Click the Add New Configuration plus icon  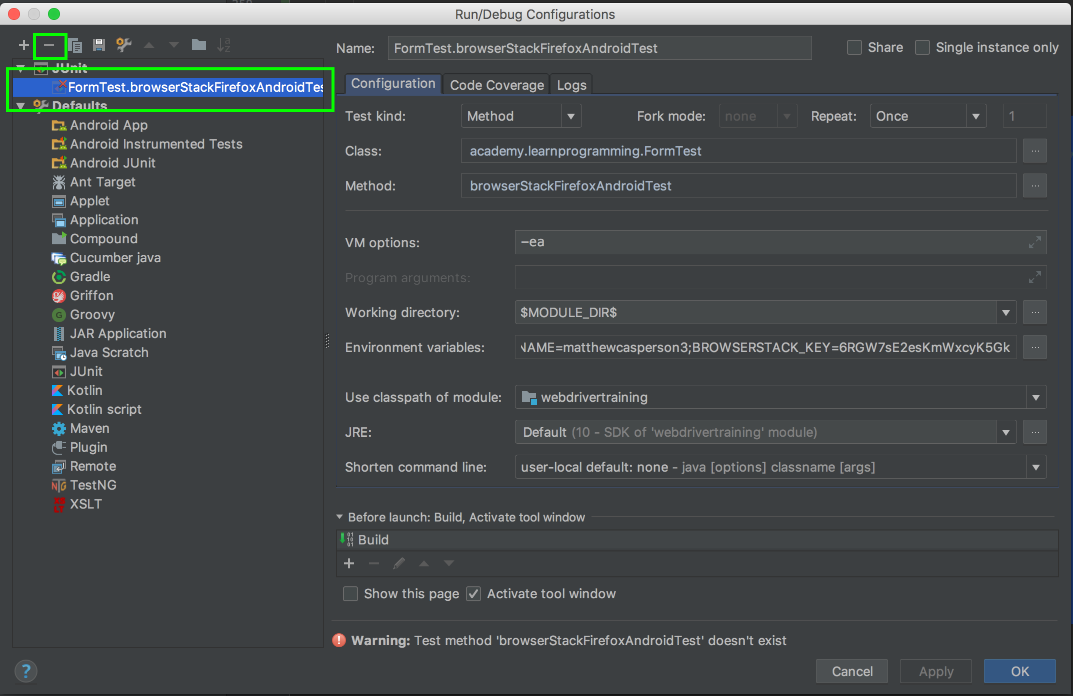click(24, 45)
